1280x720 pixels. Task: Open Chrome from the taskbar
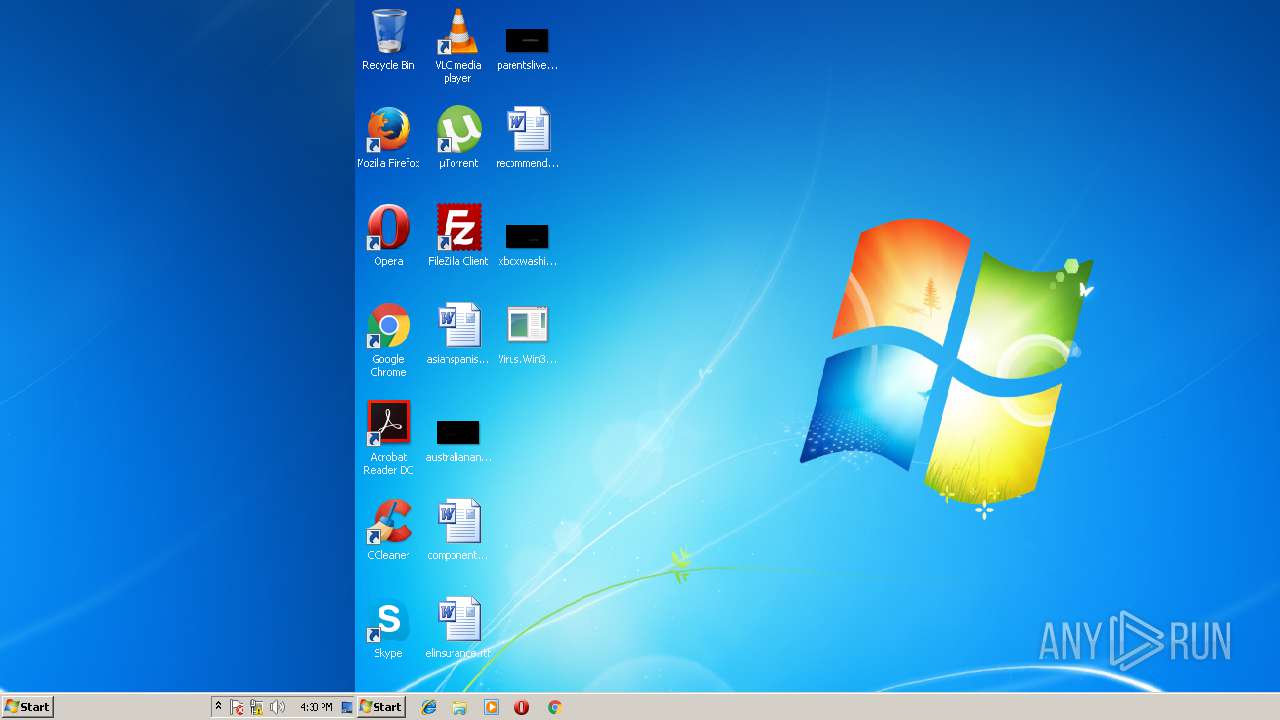point(554,707)
